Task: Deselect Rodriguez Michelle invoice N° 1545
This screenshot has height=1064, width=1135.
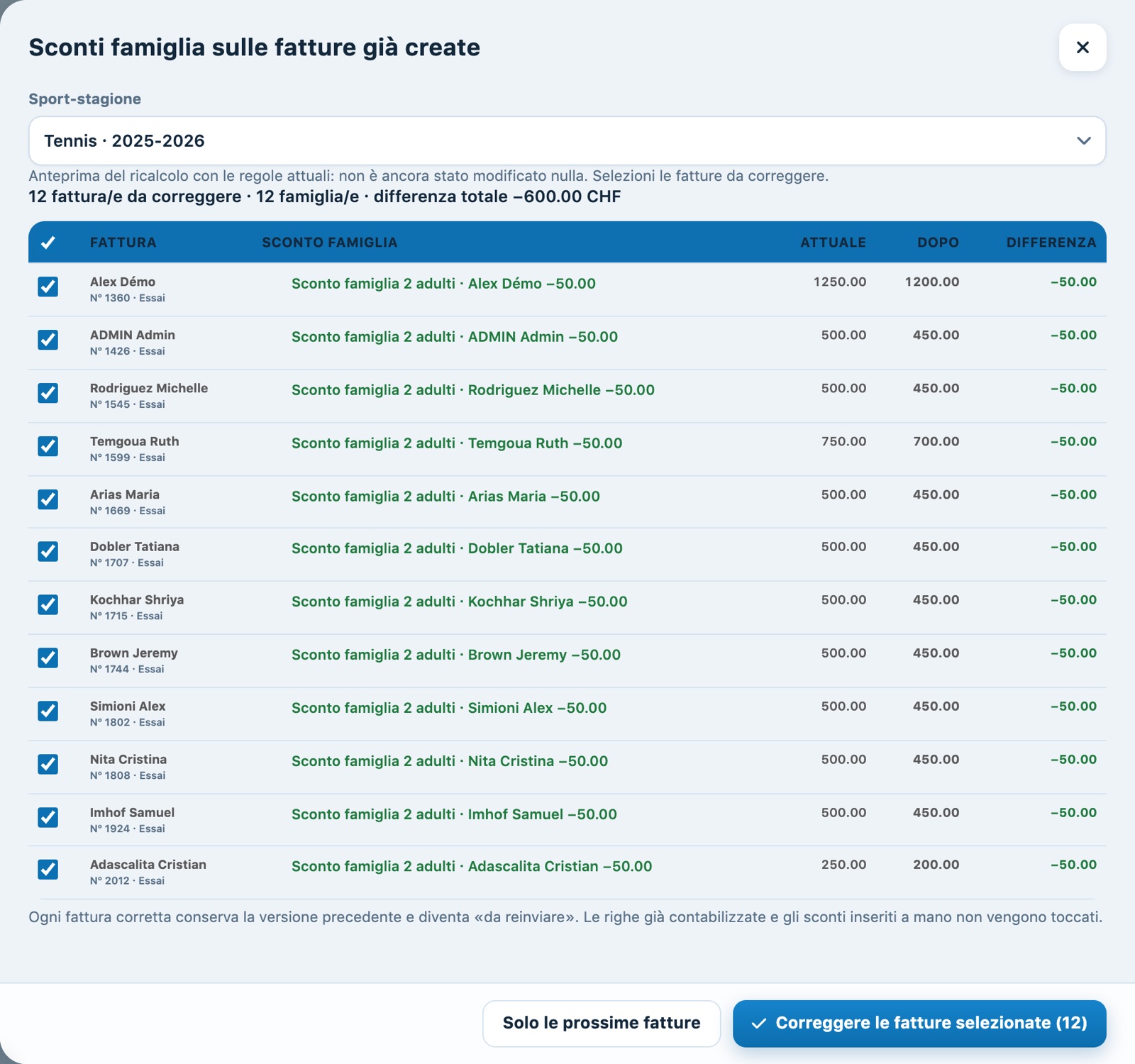Action: pyautogui.click(x=48, y=393)
